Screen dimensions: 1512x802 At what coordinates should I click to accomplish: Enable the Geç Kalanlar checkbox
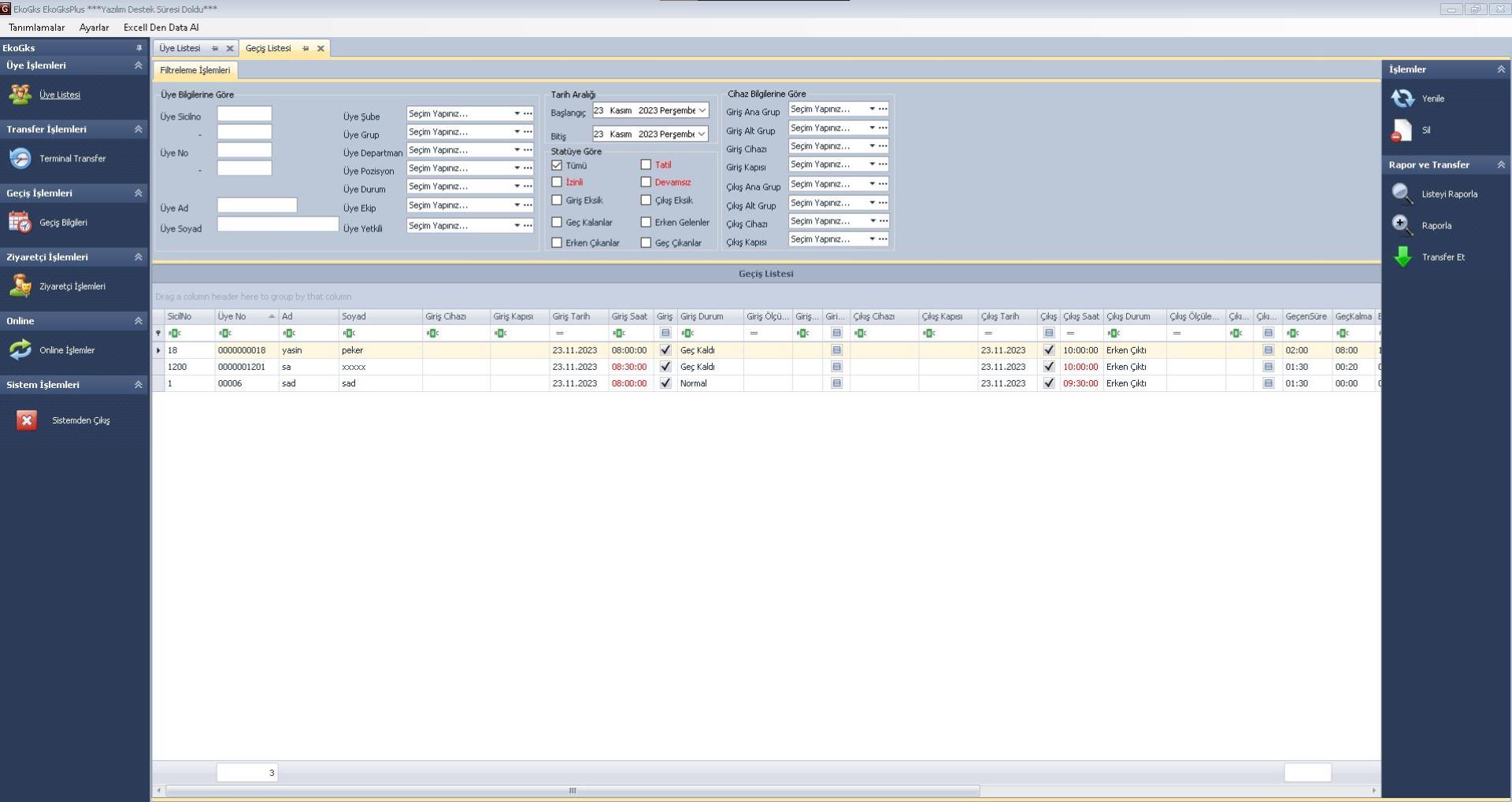coord(557,223)
